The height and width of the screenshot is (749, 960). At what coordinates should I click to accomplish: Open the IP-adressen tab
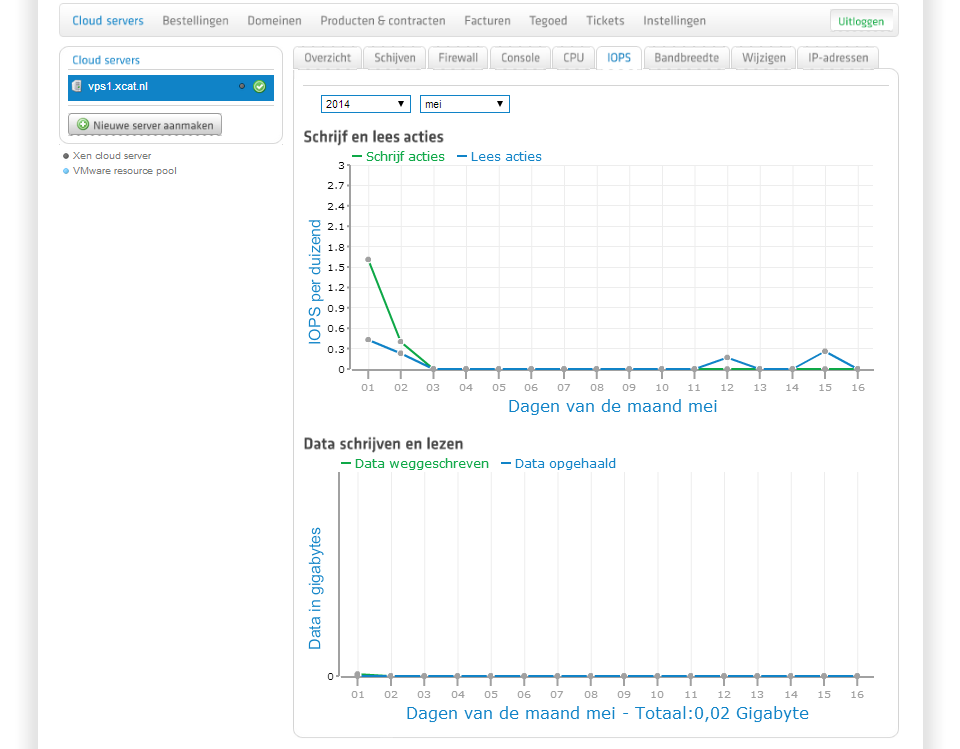838,58
